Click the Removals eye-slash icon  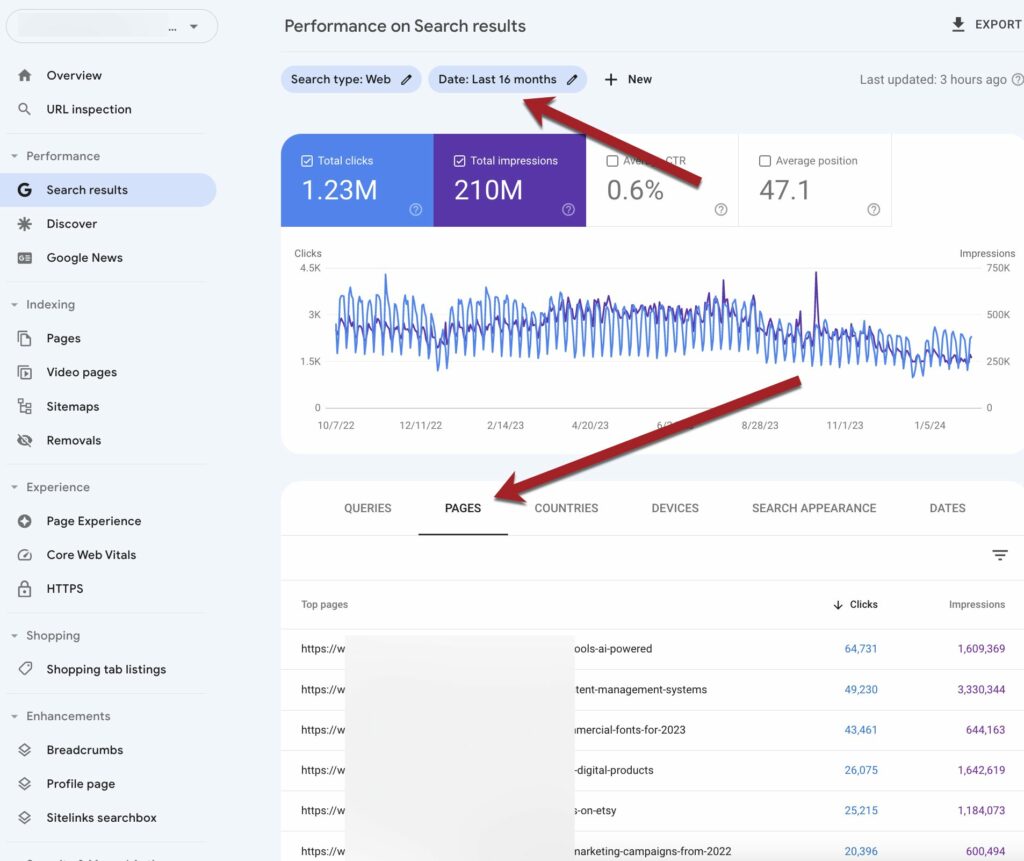[25, 441]
